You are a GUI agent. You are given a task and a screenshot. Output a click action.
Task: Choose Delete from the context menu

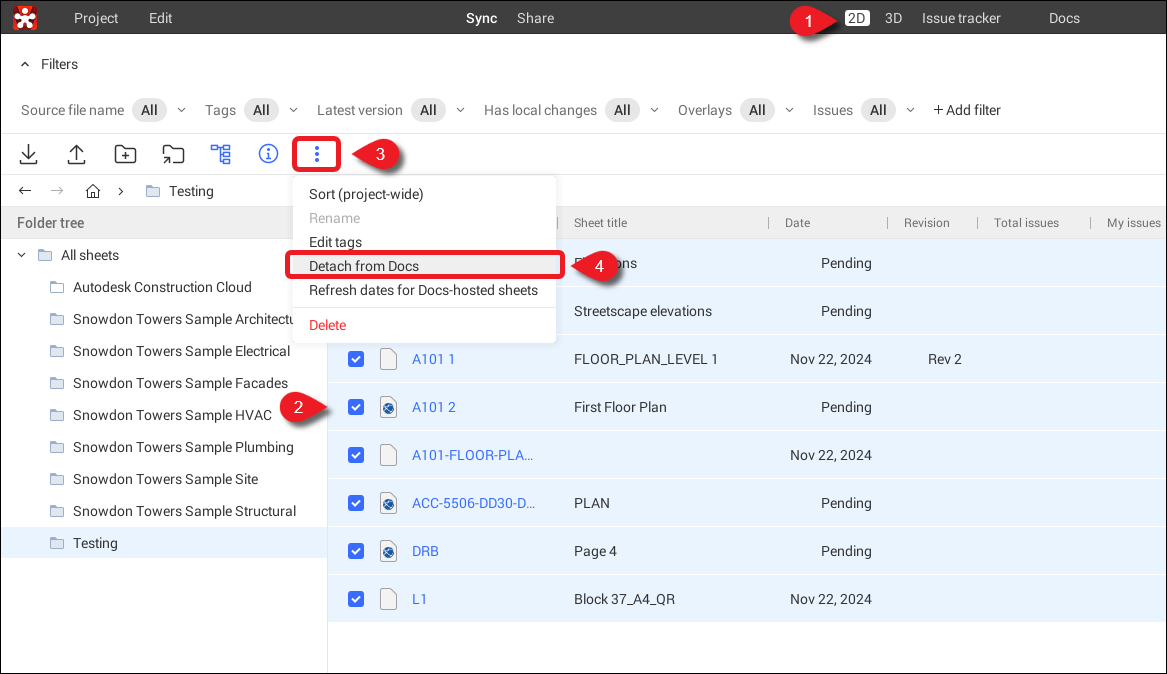(x=328, y=325)
